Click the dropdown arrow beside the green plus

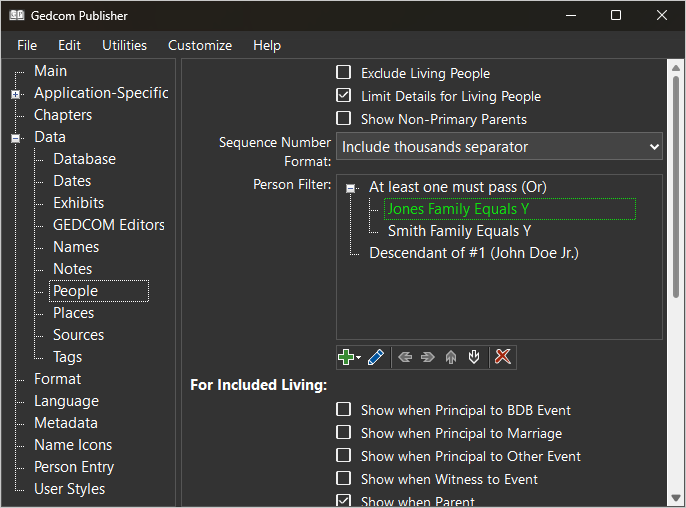[359, 357]
